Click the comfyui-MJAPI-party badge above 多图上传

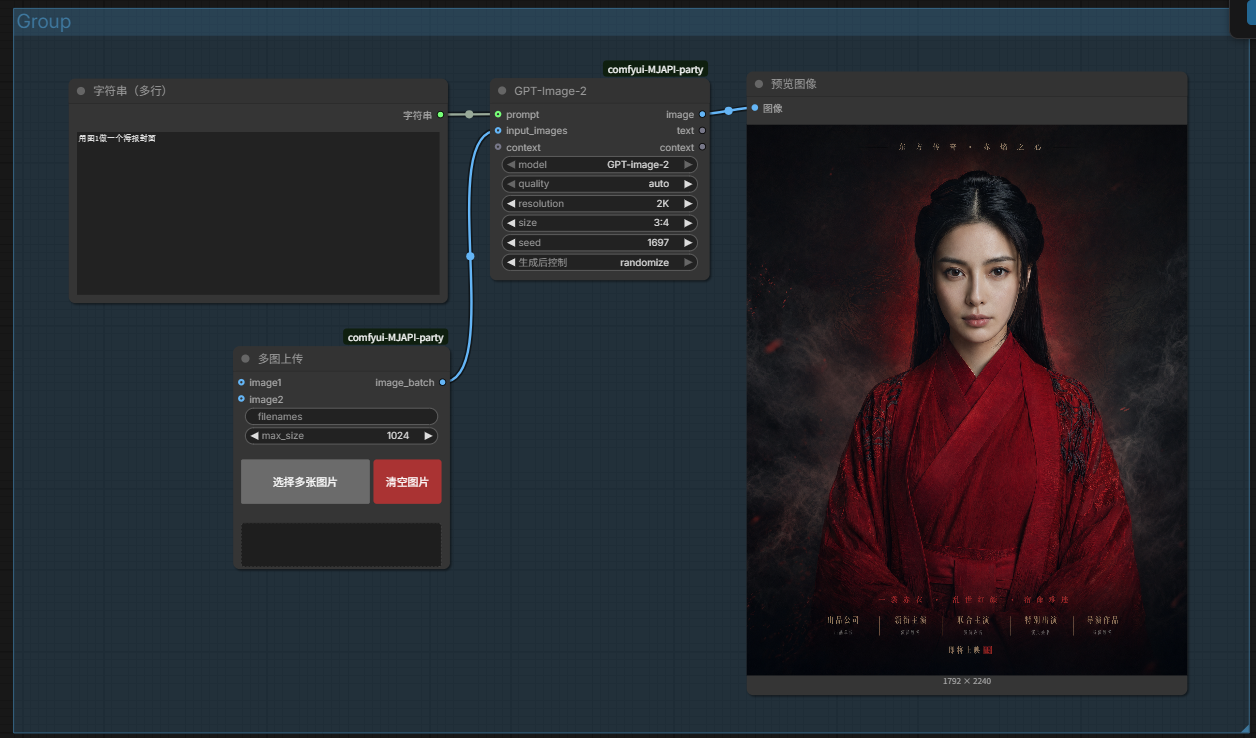click(396, 338)
